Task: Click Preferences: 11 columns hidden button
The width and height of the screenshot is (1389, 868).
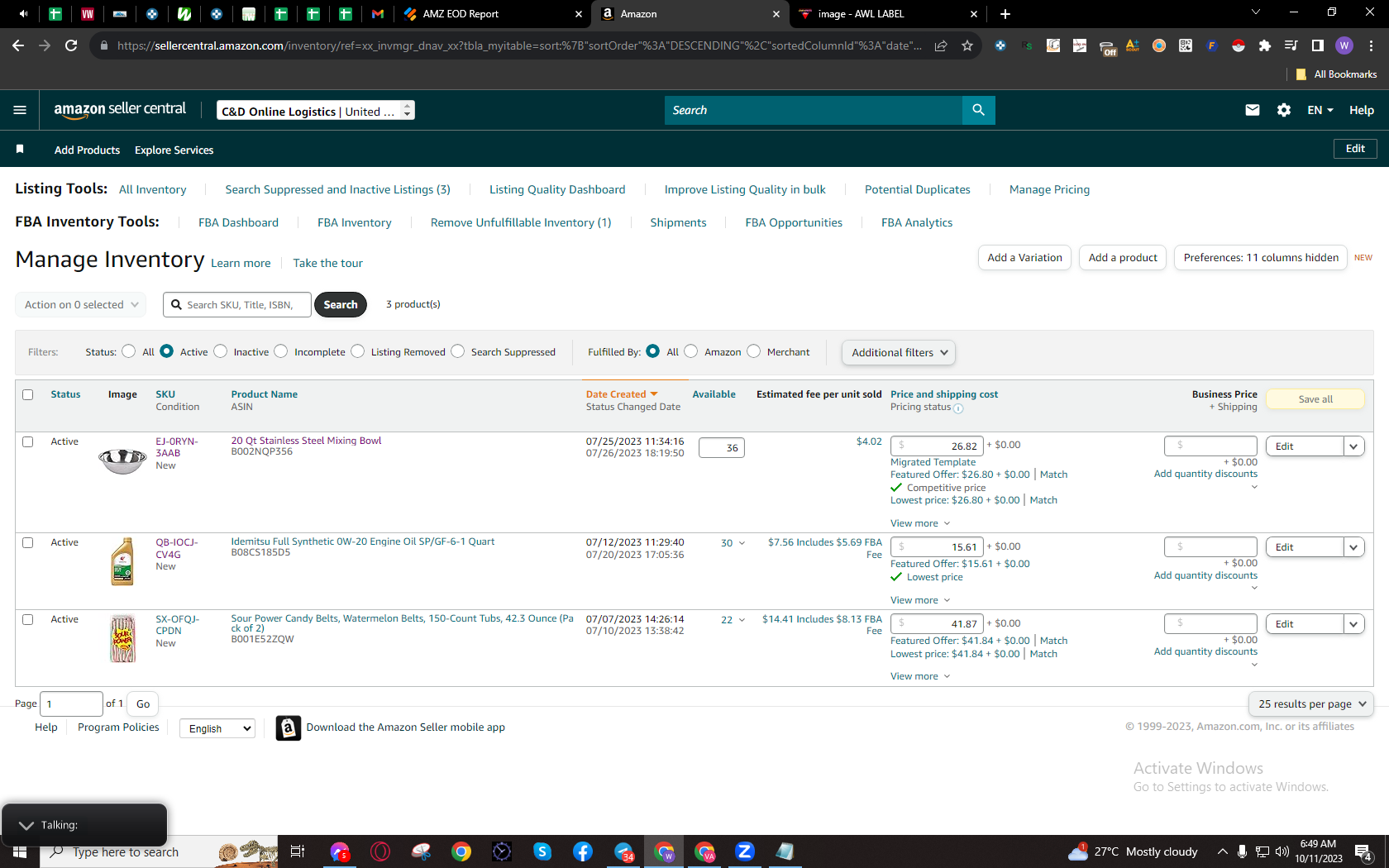Action: [1261, 258]
